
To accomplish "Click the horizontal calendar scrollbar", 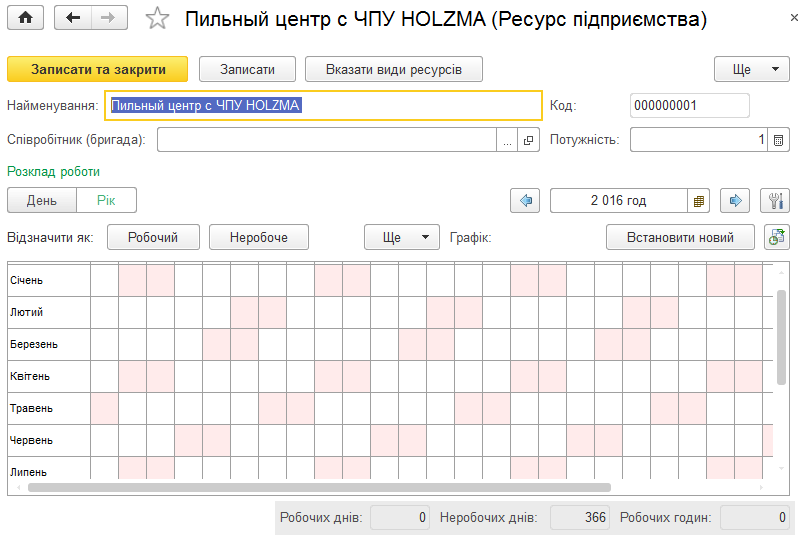I will point(320,487).
